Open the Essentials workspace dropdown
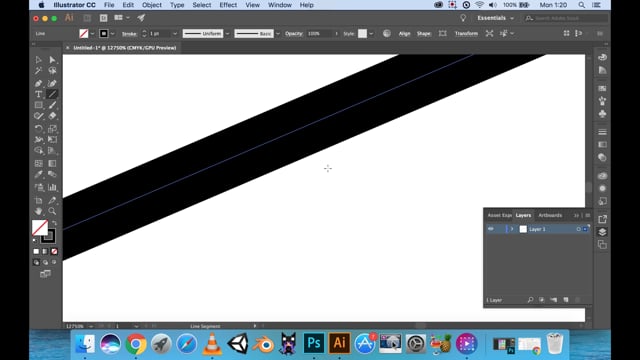 pos(496,18)
